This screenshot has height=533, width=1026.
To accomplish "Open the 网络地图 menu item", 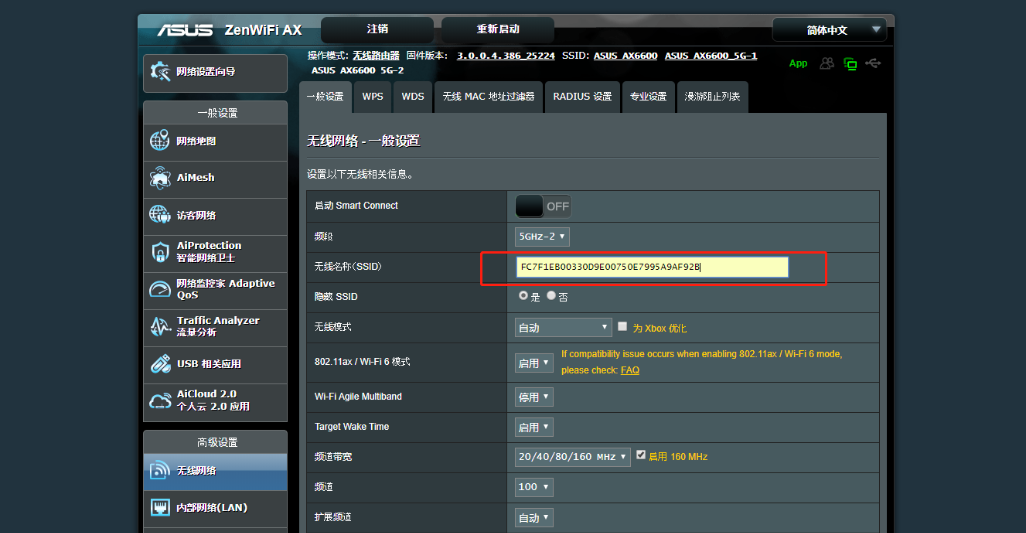I will (x=215, y=141).
